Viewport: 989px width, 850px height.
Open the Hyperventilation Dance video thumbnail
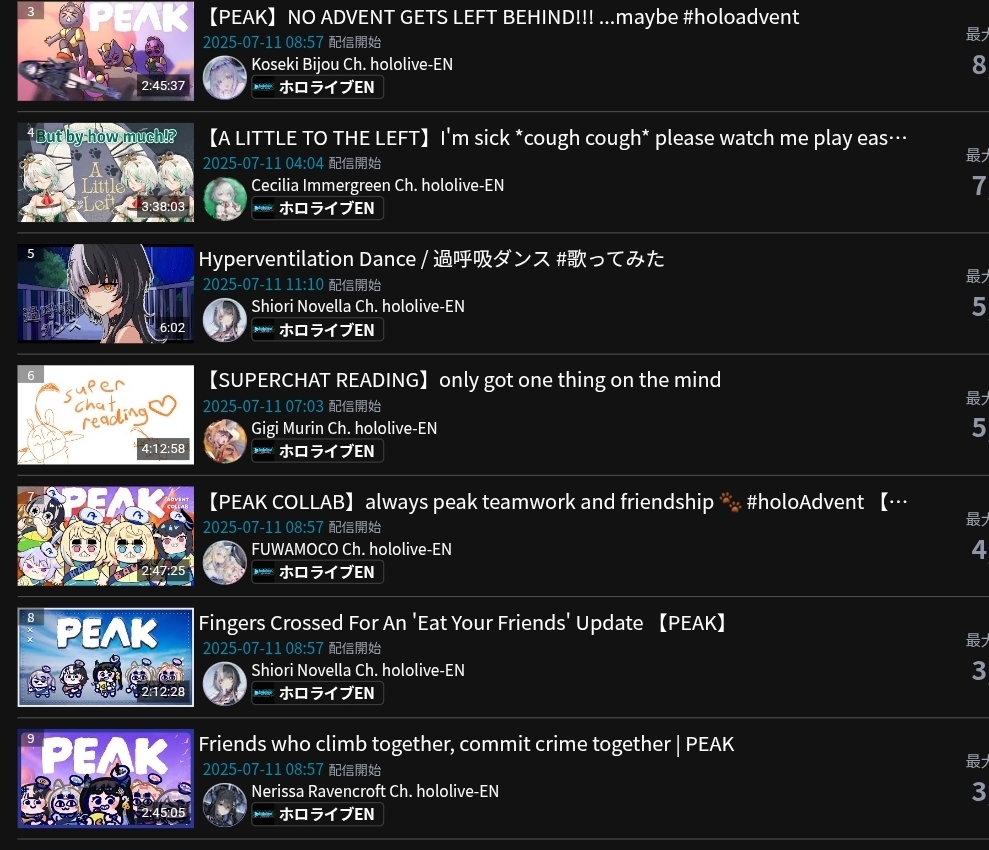(105, 294)
